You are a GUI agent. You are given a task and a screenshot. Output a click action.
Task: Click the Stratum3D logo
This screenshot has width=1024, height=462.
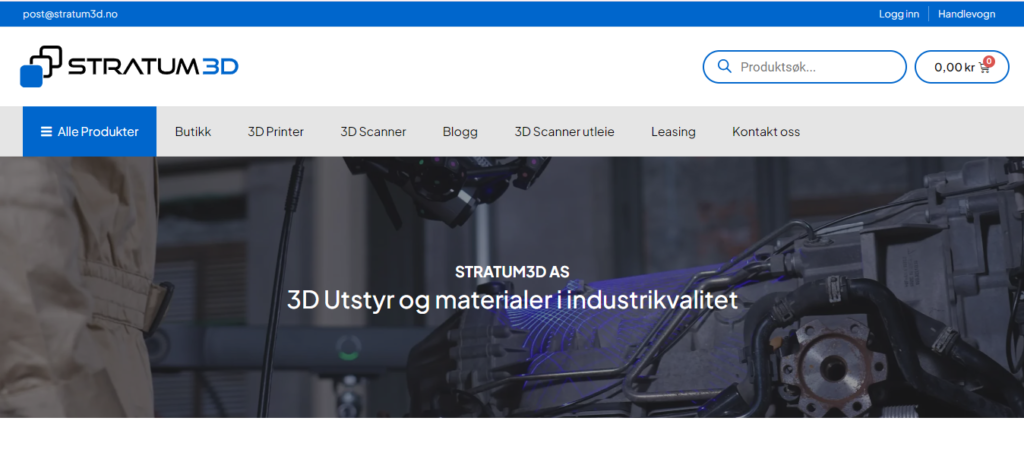[129, 66]
